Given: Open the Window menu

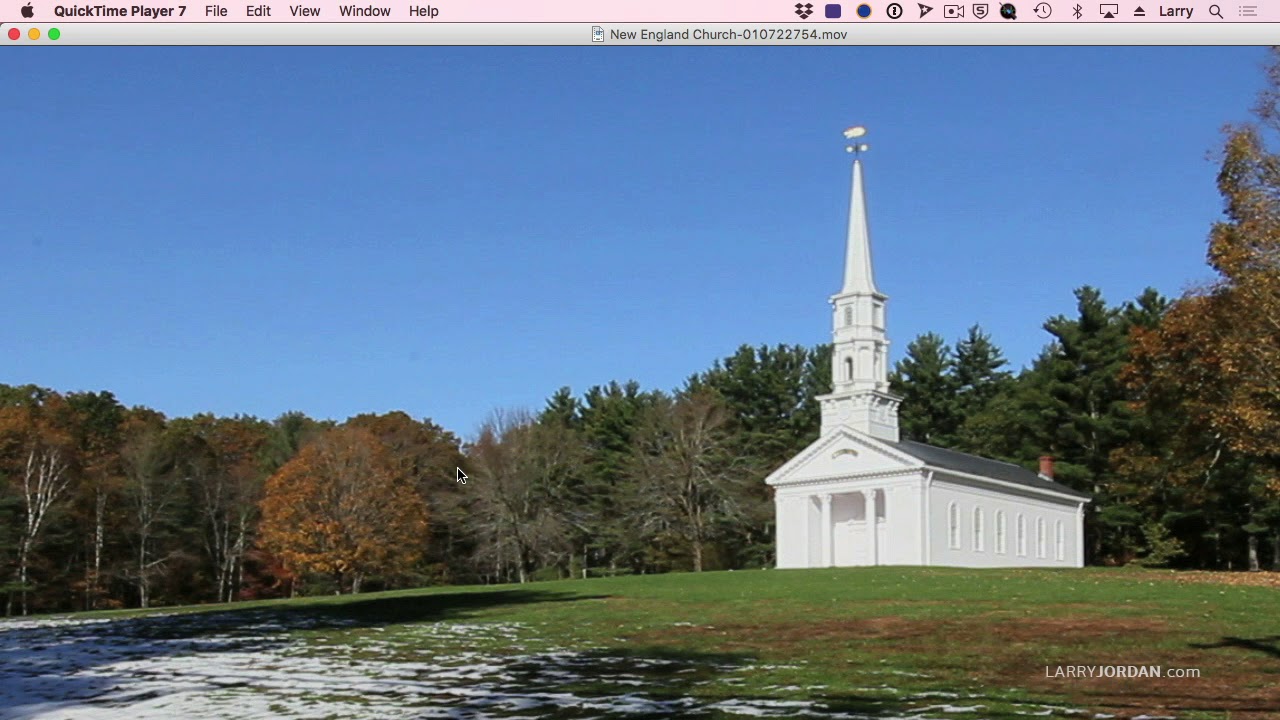Looking at the screenshot, I should (x=364, y=11).
